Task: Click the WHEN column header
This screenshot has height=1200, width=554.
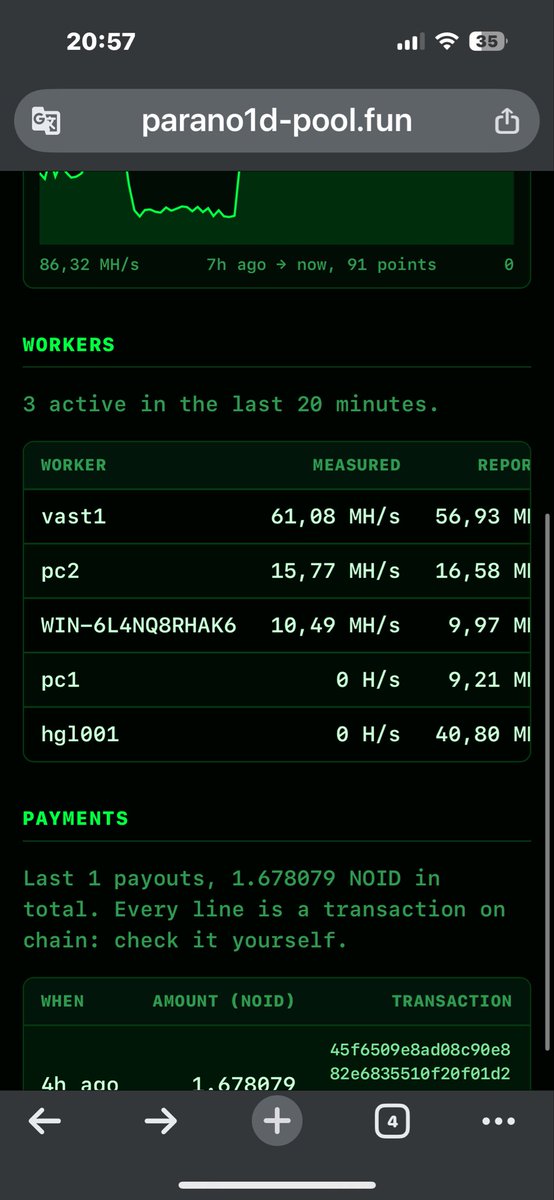Action: point(62,1001)
